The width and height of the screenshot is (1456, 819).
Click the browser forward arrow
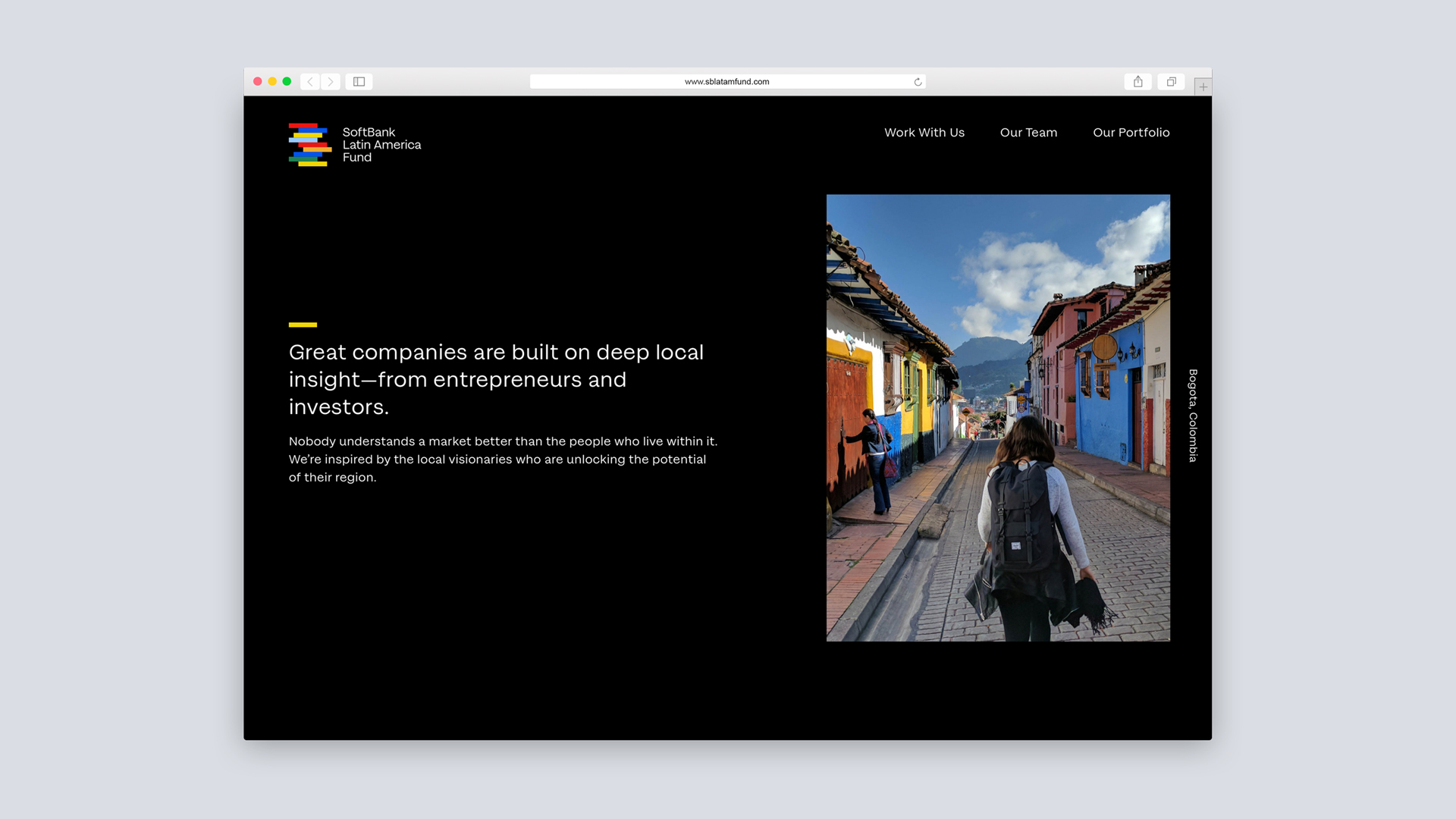[x=331, y=82]
